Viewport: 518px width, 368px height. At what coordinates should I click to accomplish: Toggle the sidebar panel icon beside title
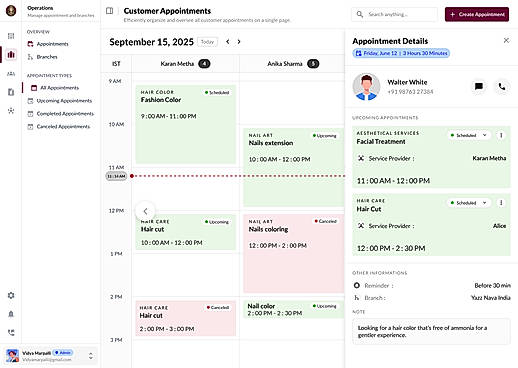109,11
